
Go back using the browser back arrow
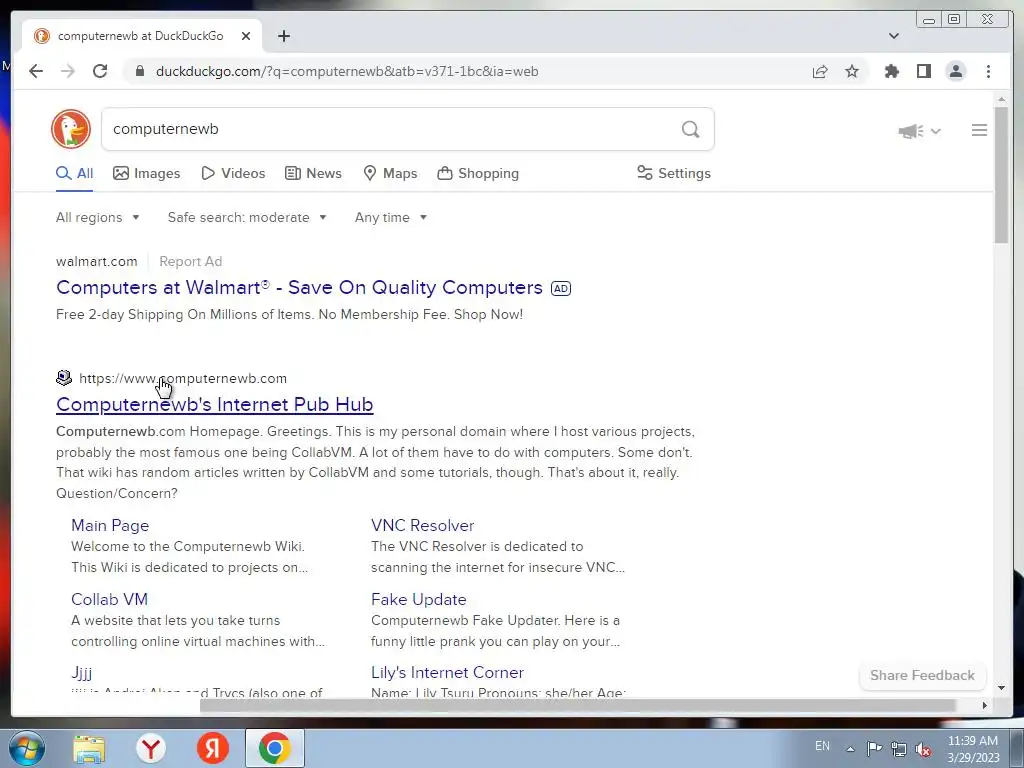(36, 71)
